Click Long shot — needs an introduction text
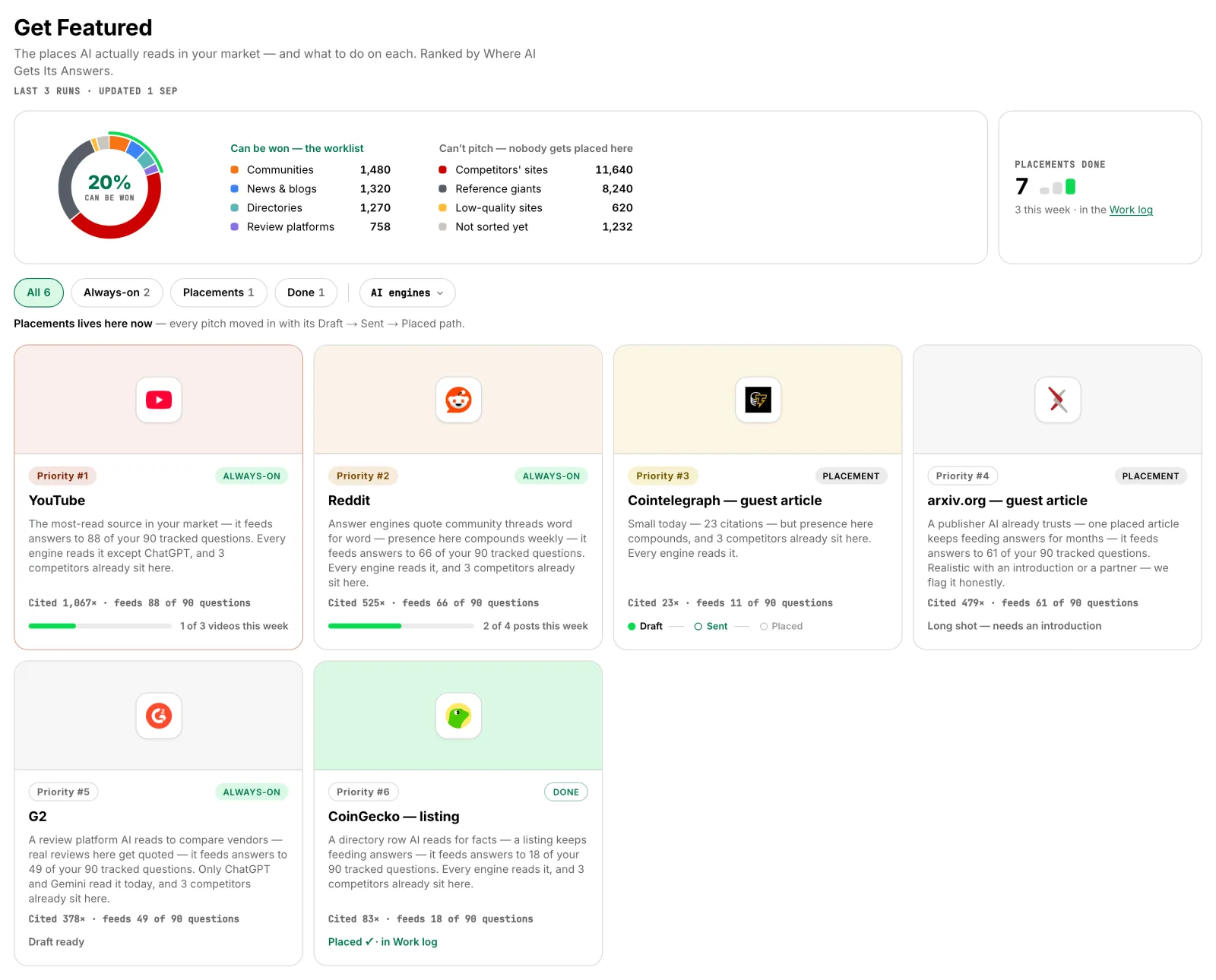The image size is (1216, 980). coord(1015,626)
